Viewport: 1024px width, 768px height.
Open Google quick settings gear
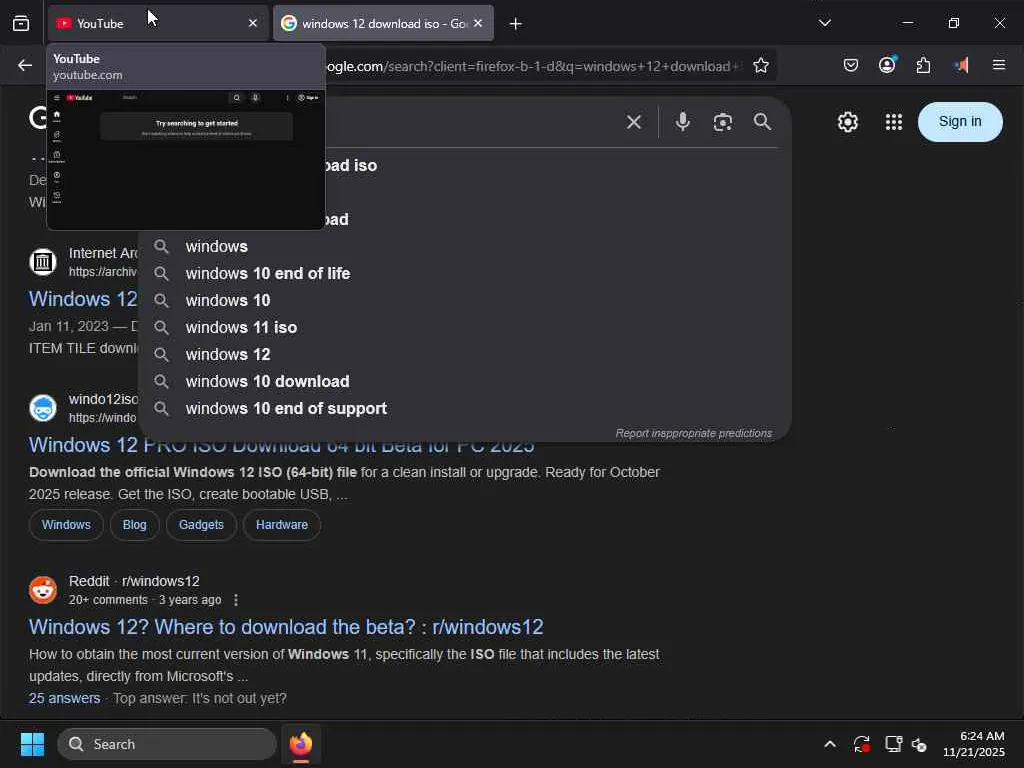(848, 122)
